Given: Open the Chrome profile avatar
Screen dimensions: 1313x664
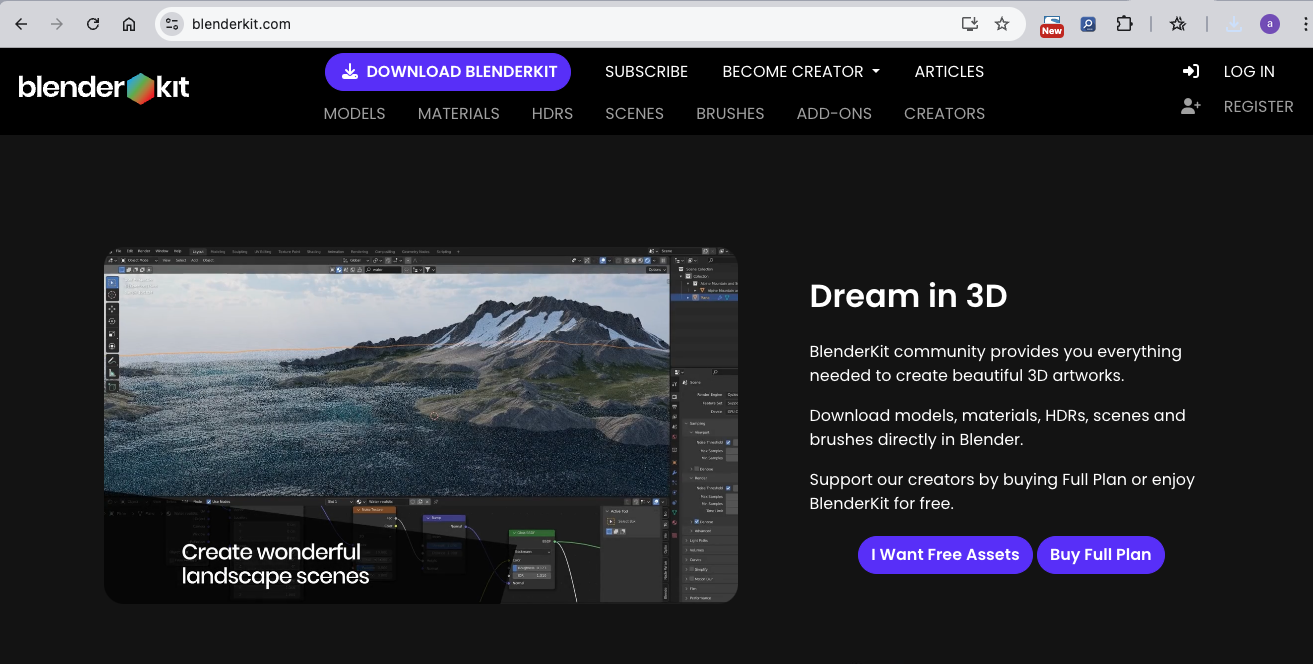Looking at the screenshot, I should [1269, 24].
